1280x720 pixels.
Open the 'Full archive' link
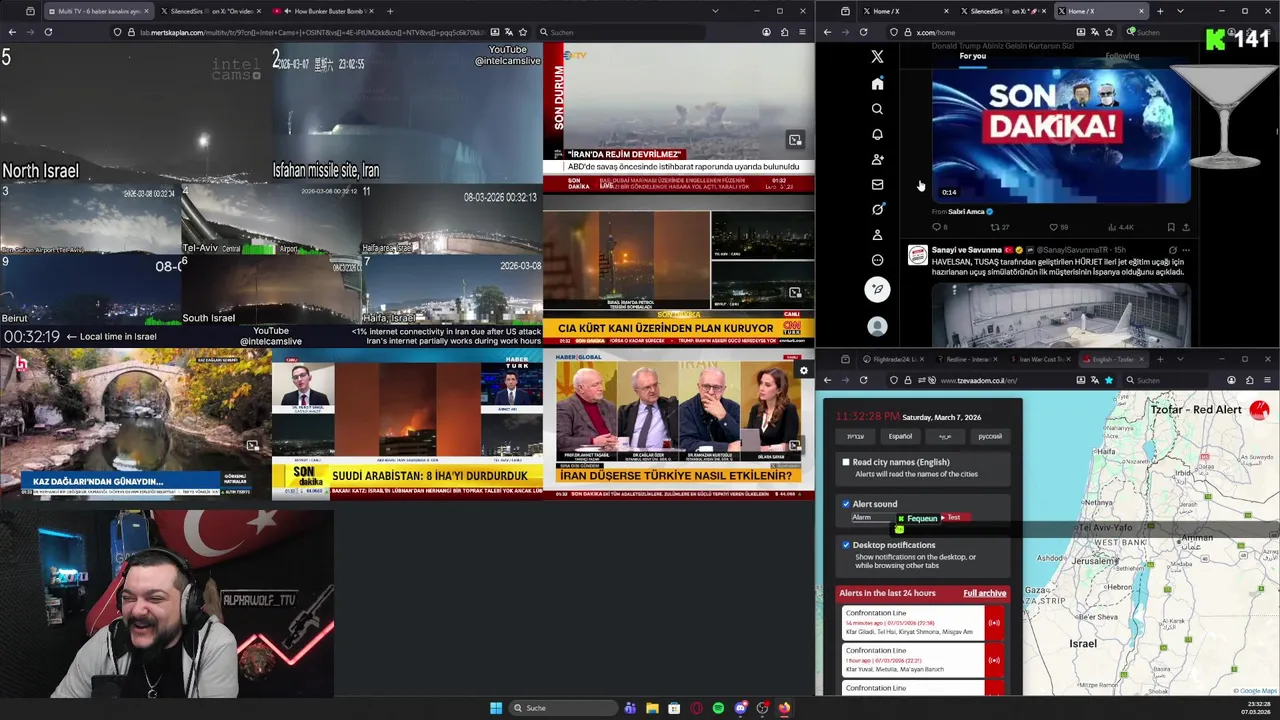(985, 593)
